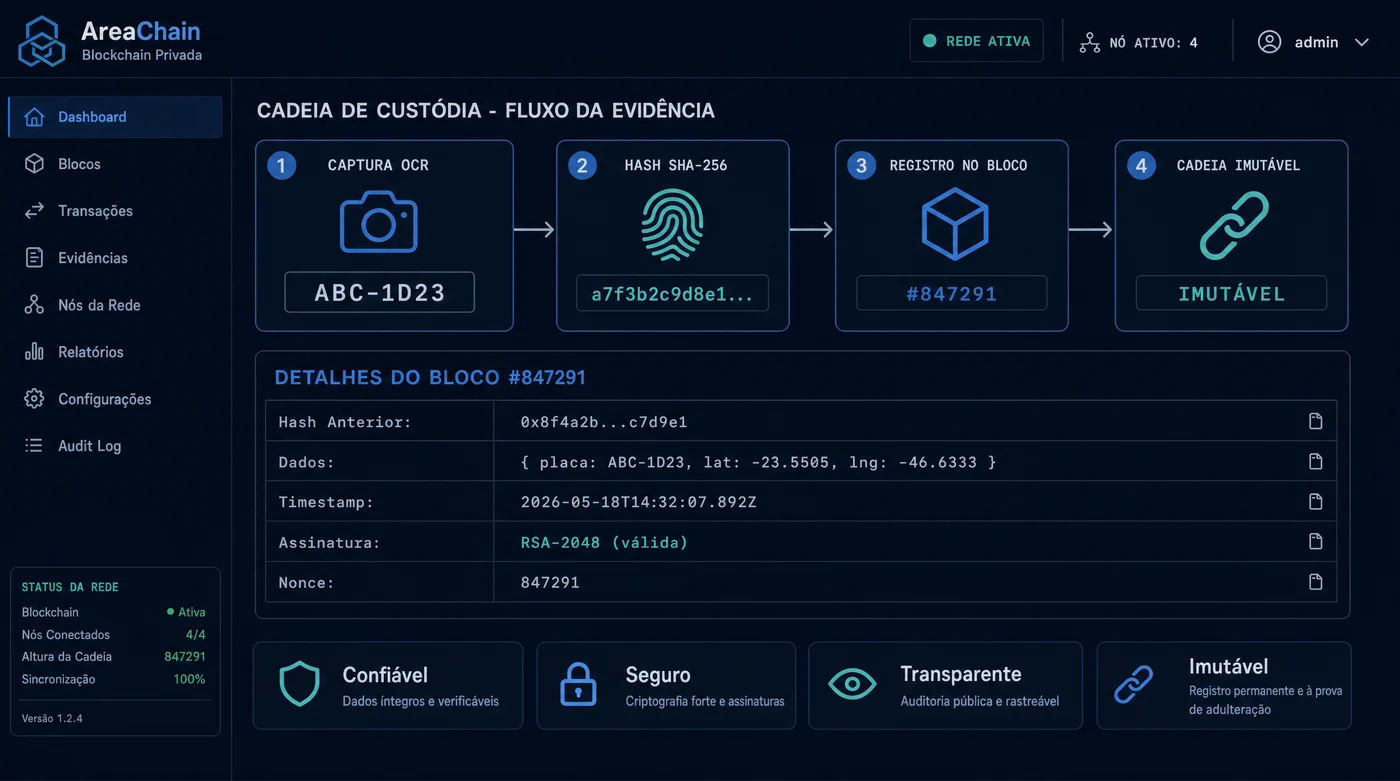The height and width of the screenshot is (781, 1400).
Task: Copy the Assinatura row value
Action: point(1316,541)
